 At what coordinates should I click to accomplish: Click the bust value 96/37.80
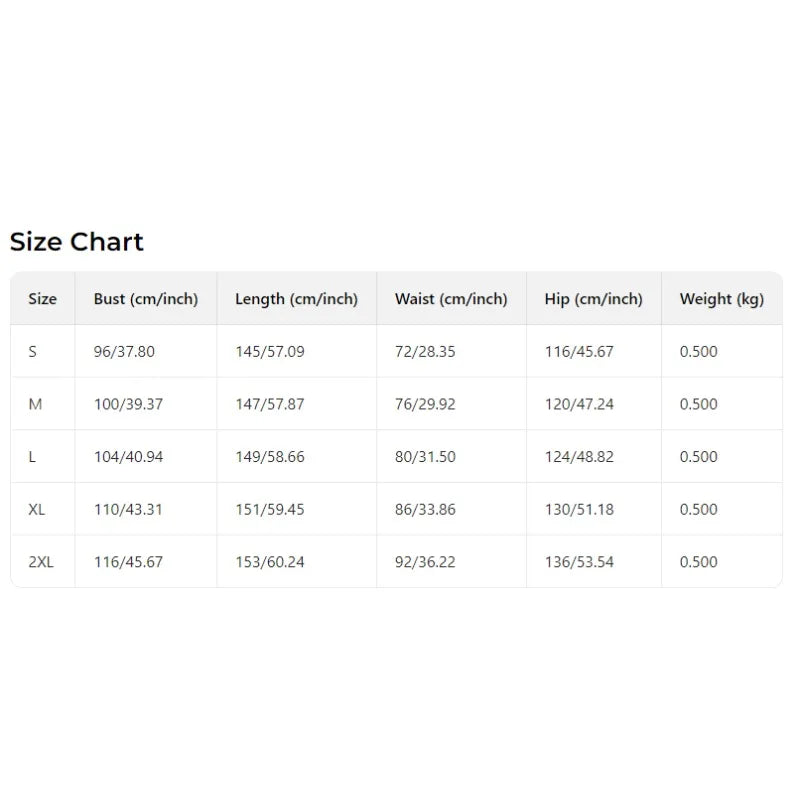124,352
